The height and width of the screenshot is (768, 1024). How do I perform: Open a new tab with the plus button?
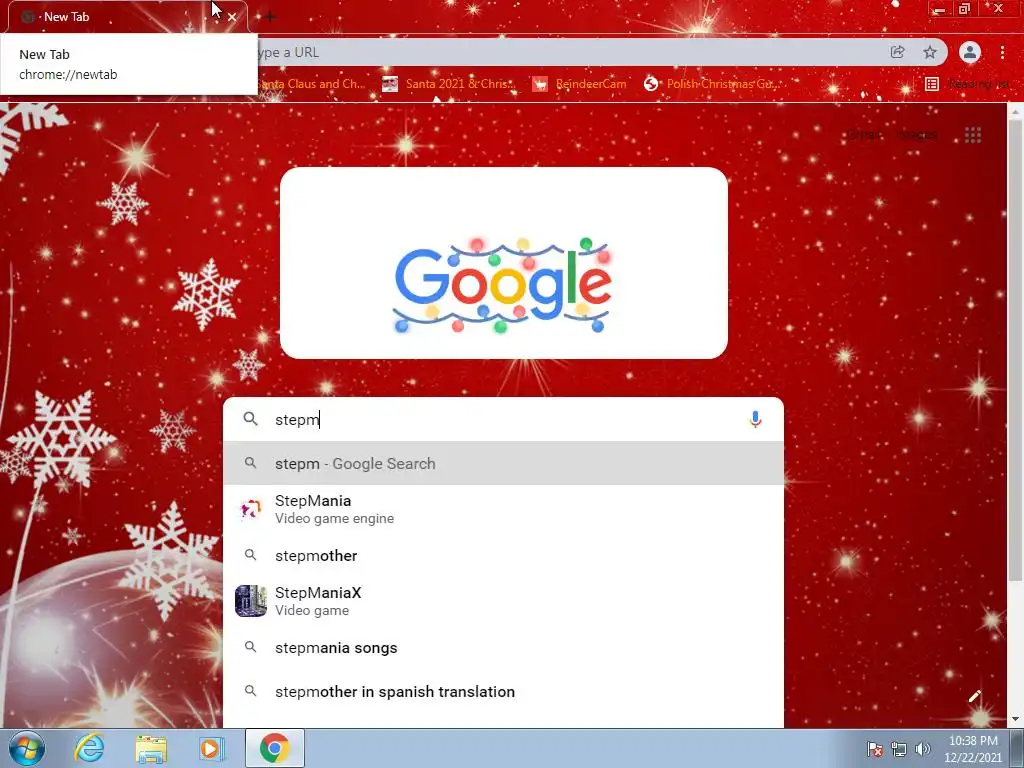click(269, 17)
